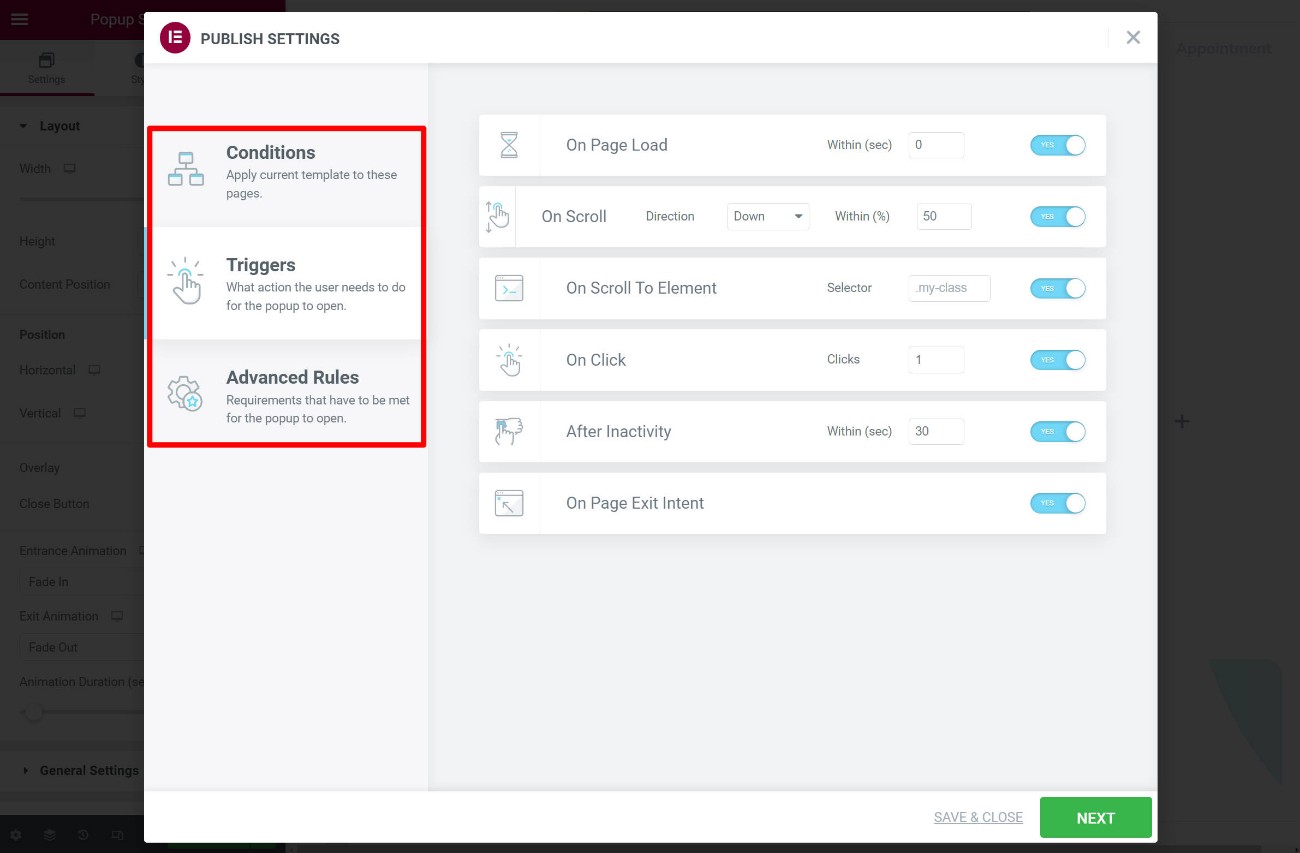Toggle the On Scroll trigger switch
Viewport: 1300px width, 853px height.
pos(1058,216)
